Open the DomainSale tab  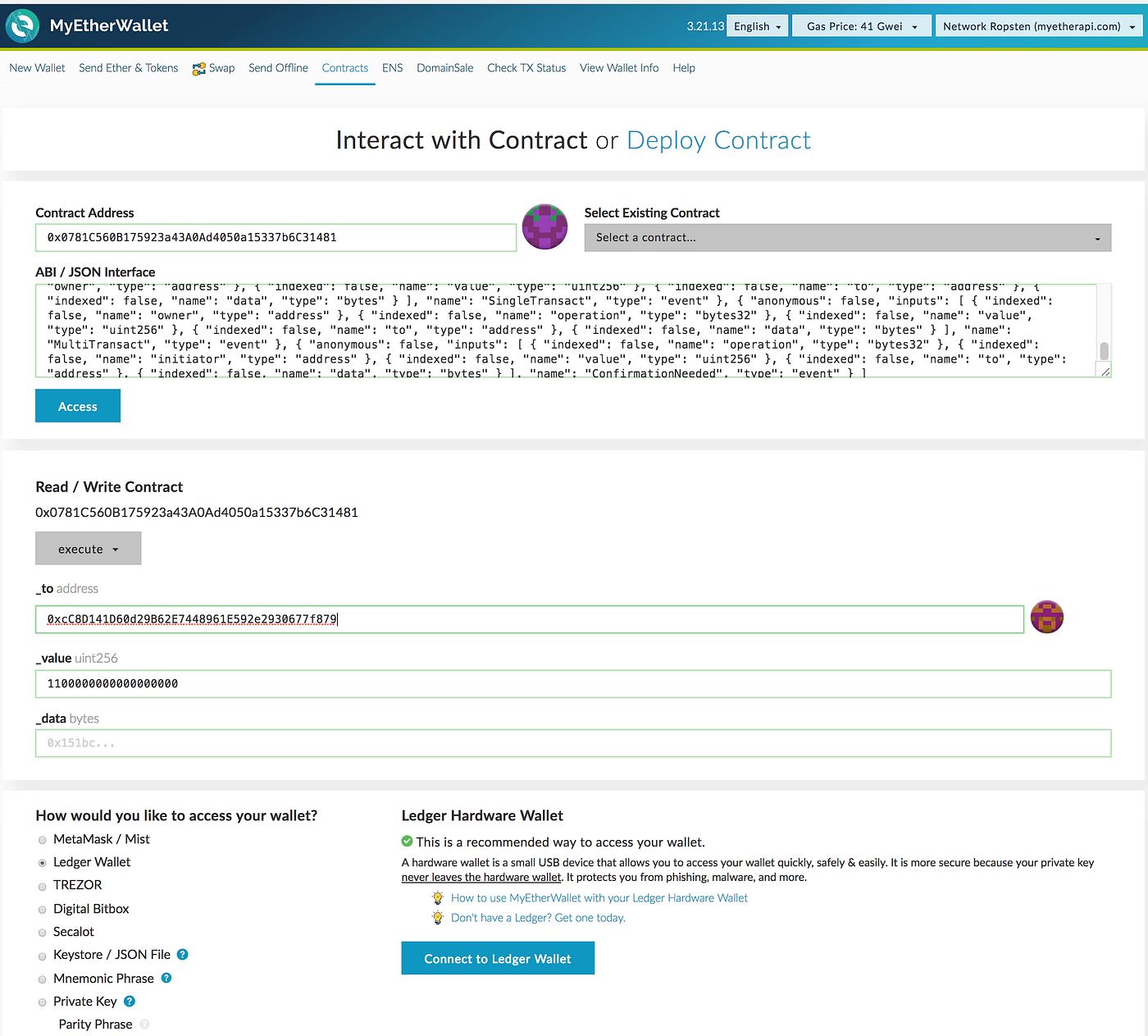[x=445, y=68]
